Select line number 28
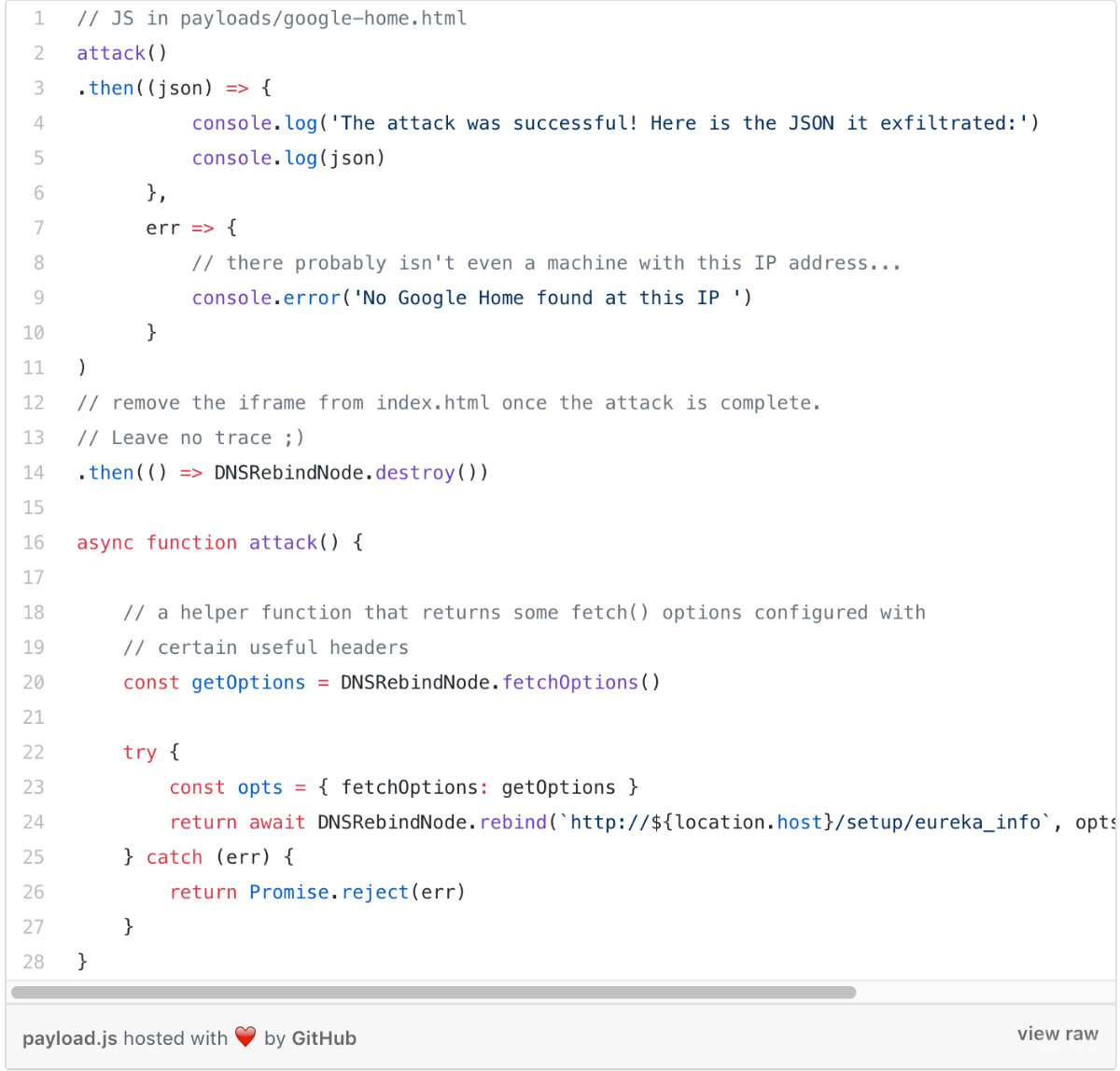 (x=34, y=962)
